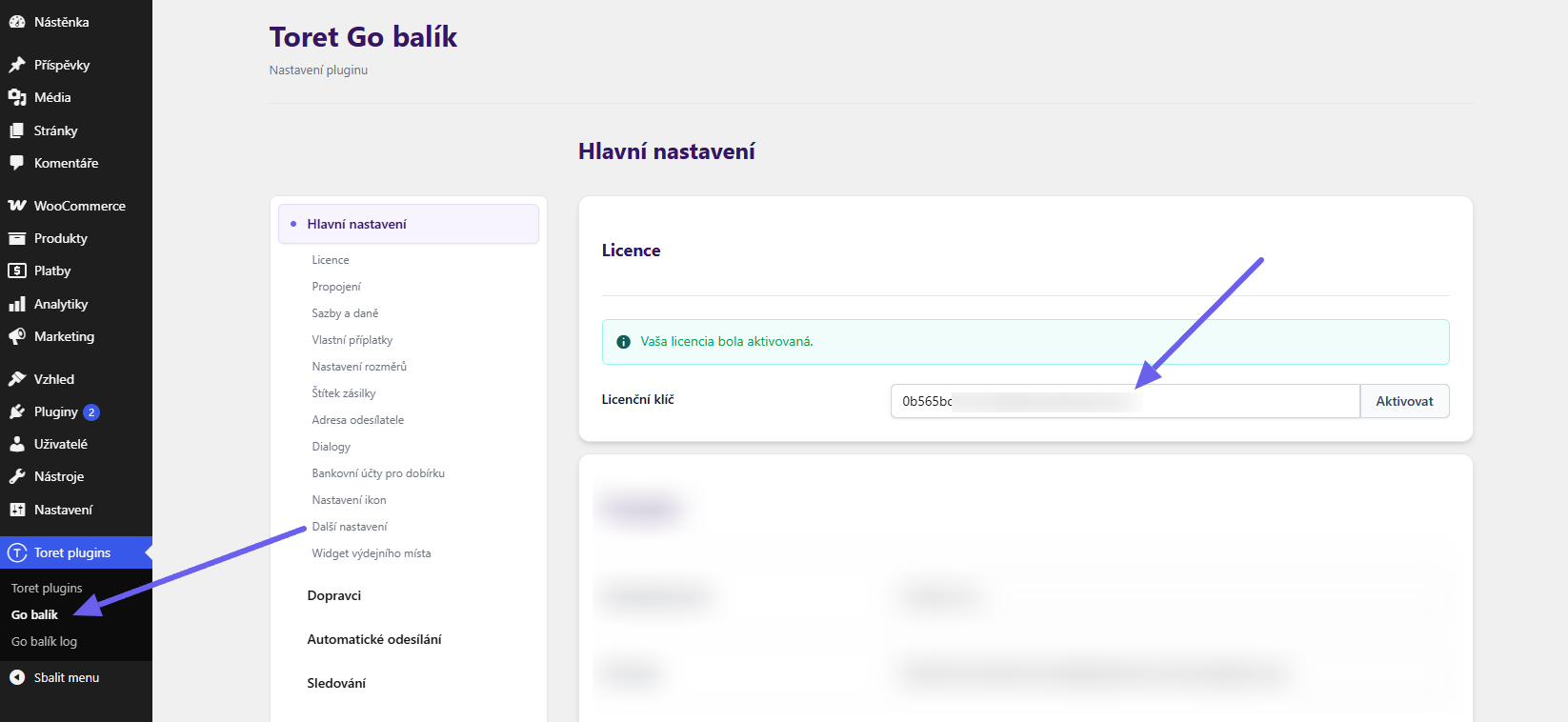Jump to Další nastavení

[x=350, y=527]
